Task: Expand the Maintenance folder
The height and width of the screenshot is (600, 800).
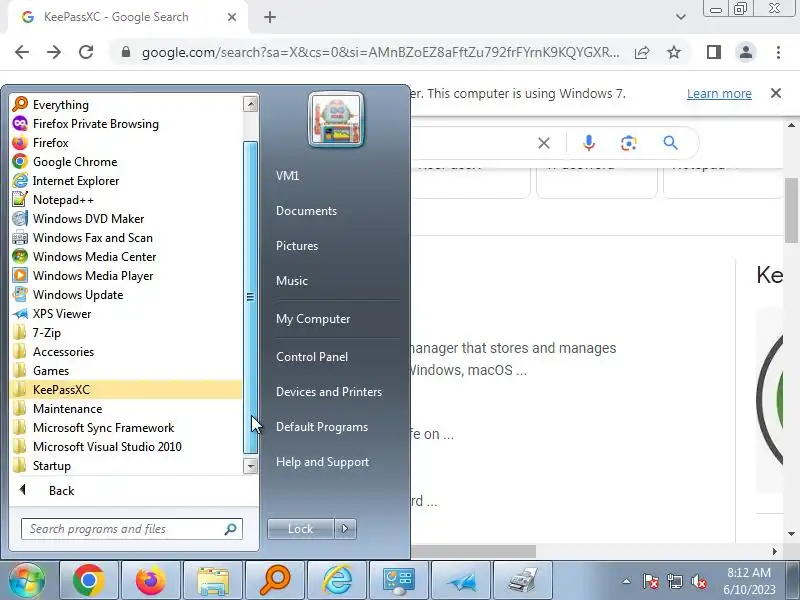Action: [x=126, y=409]
